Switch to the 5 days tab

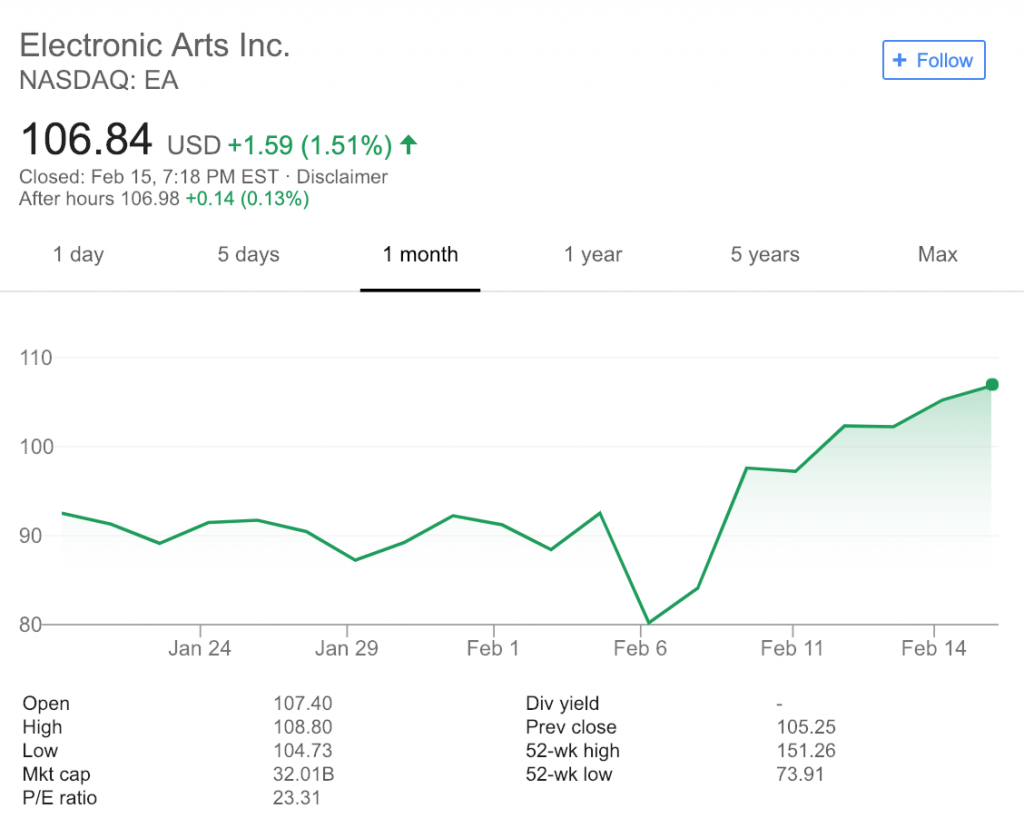[248, 254]
